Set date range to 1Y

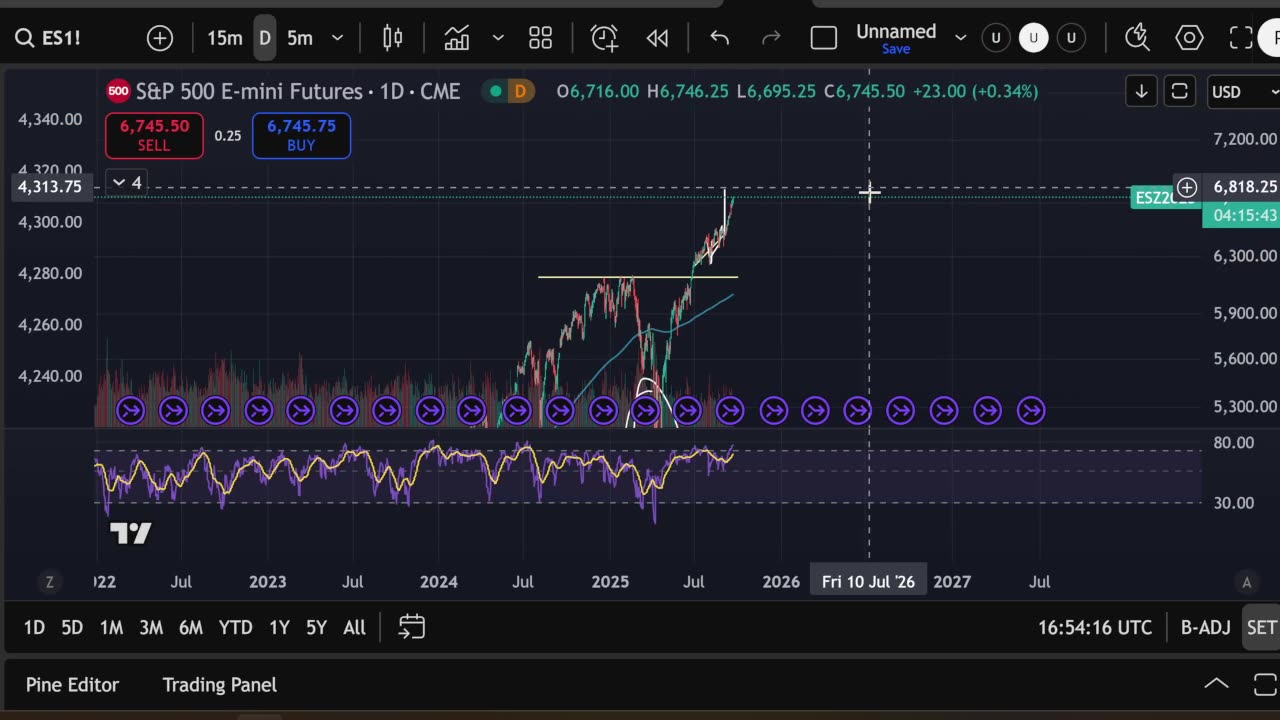pyautogui.click(x=279, y=627)
